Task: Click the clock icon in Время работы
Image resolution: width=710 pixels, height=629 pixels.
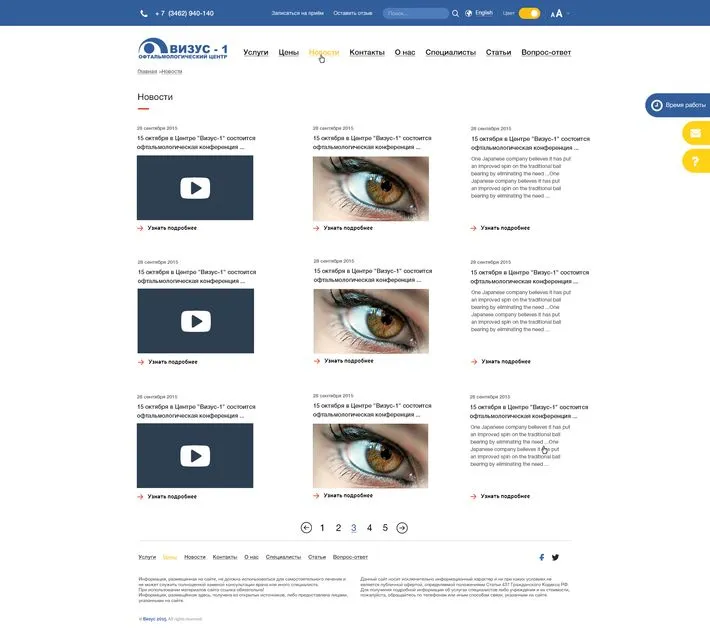Action: (x=657, y=105)
